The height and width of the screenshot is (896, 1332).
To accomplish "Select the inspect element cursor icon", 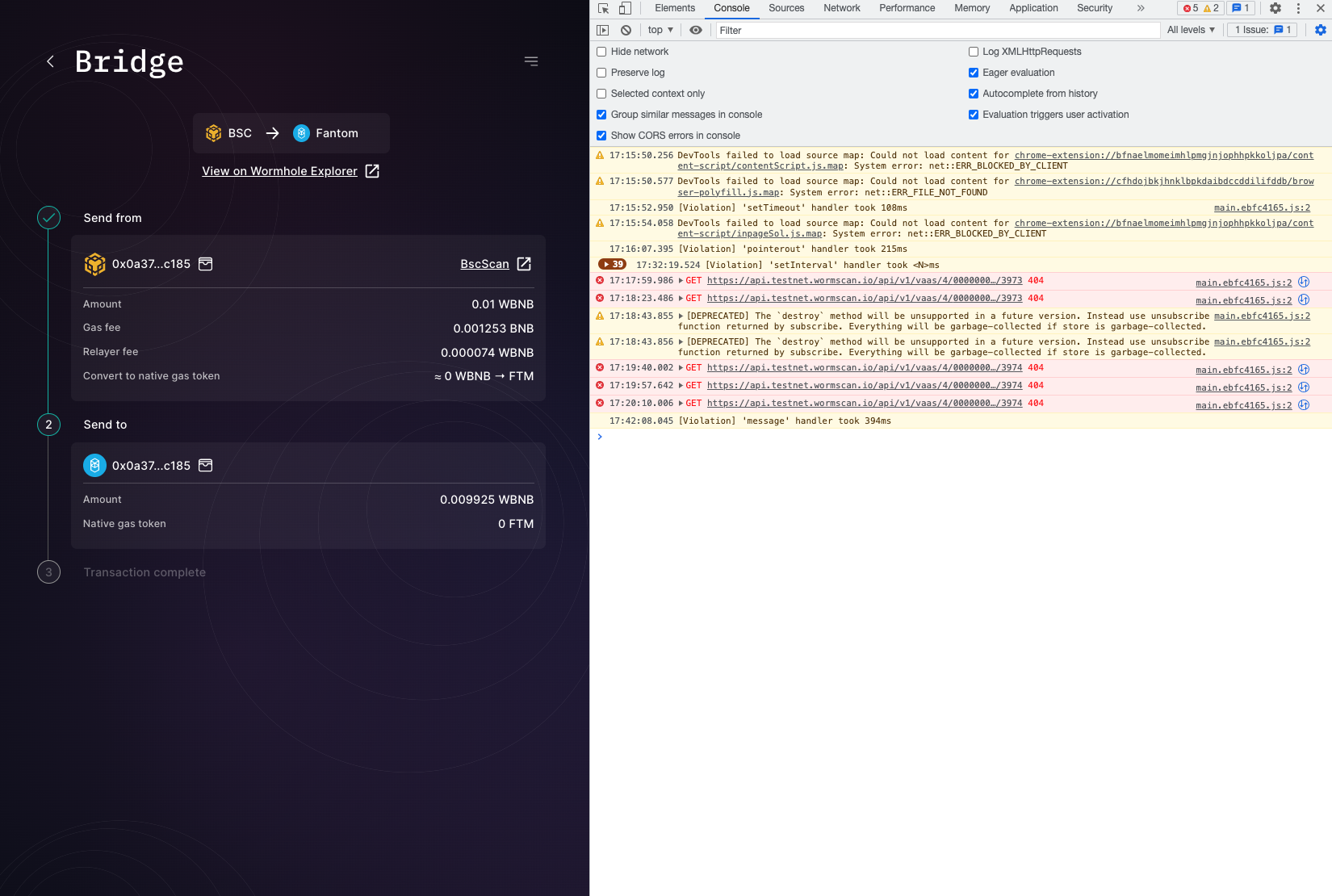I will (601, 8).
